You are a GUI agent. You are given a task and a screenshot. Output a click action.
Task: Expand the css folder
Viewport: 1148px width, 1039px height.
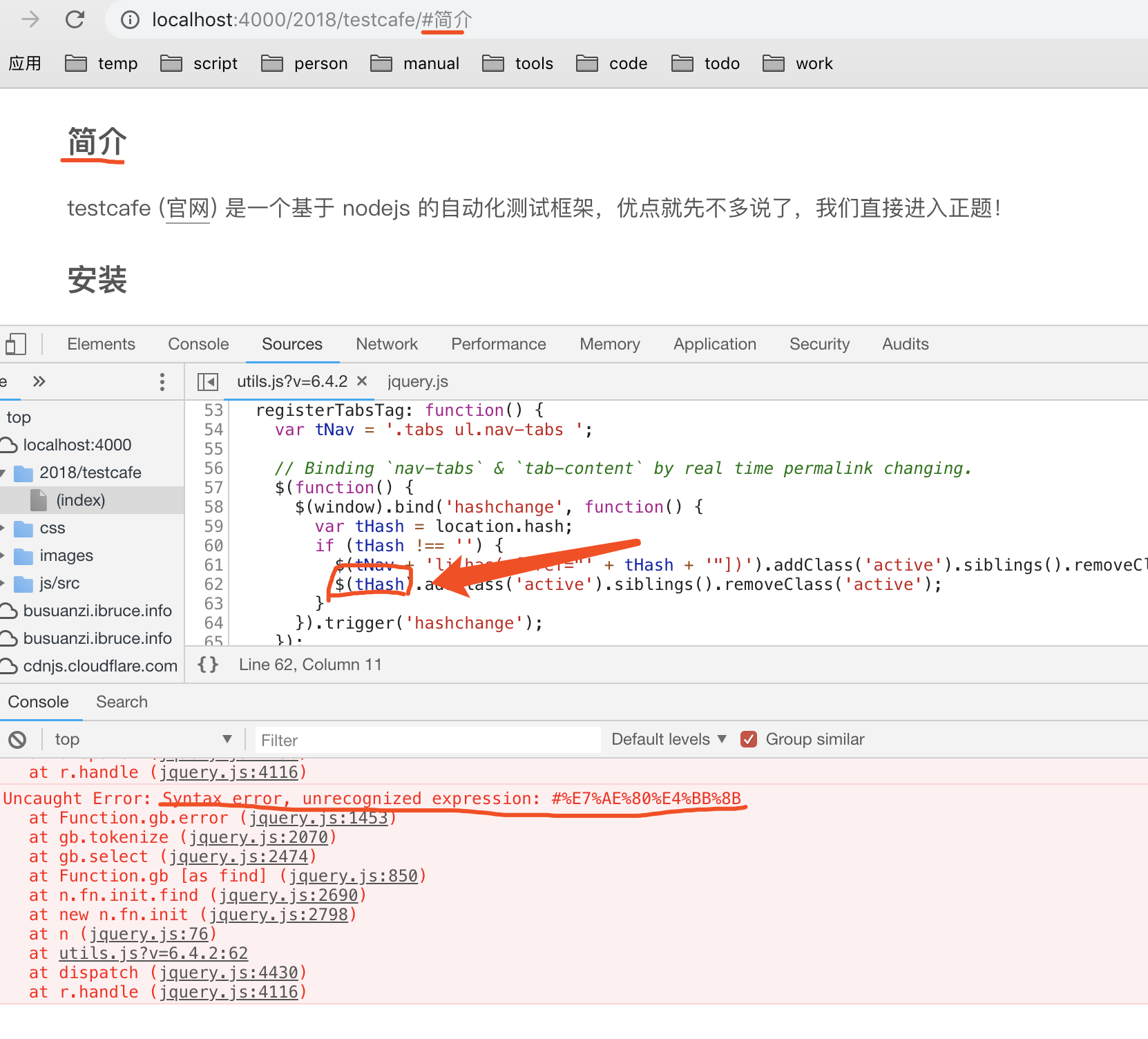(x=3, y=528)
